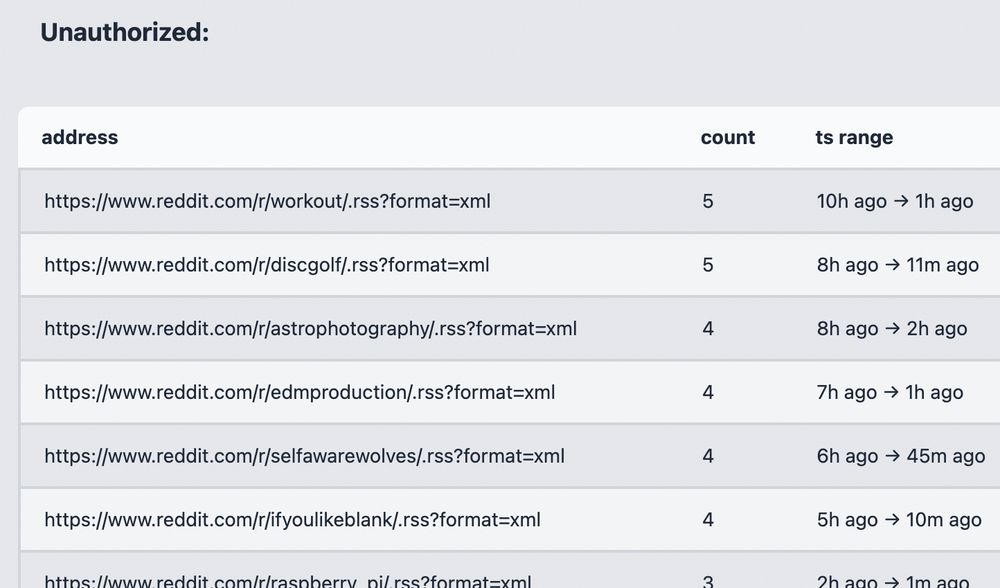Select the r/workout RSS address
This screenshot has height=588, width=1000.
267,202
